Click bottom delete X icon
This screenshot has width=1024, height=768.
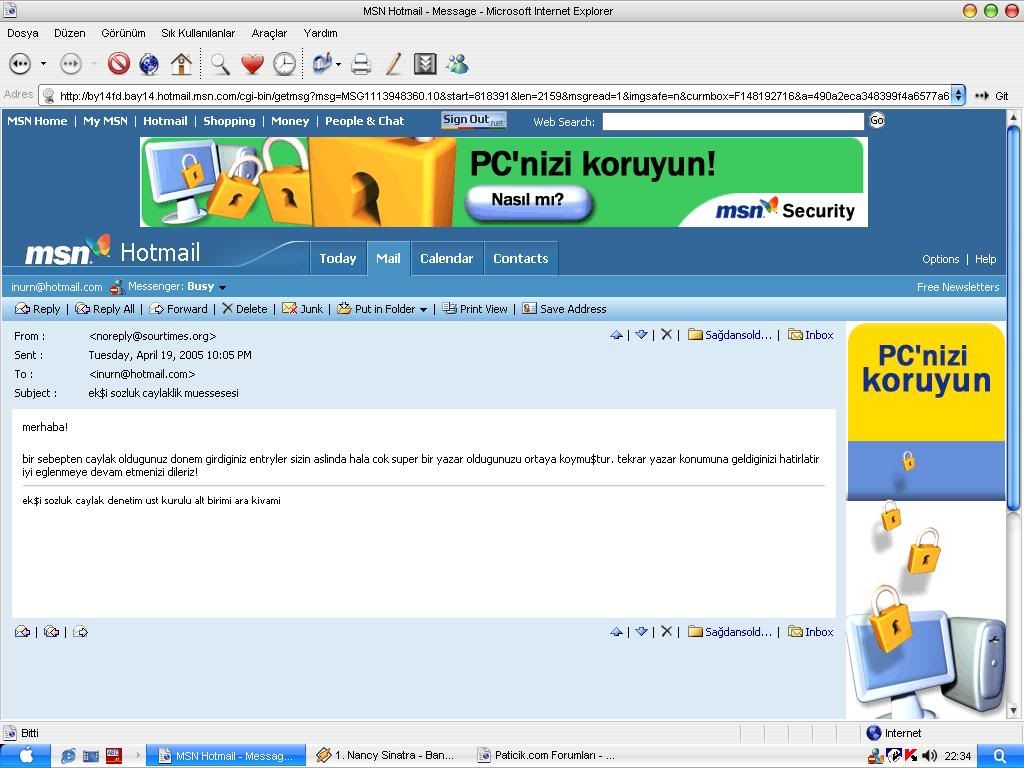click(x=666, y=631)
